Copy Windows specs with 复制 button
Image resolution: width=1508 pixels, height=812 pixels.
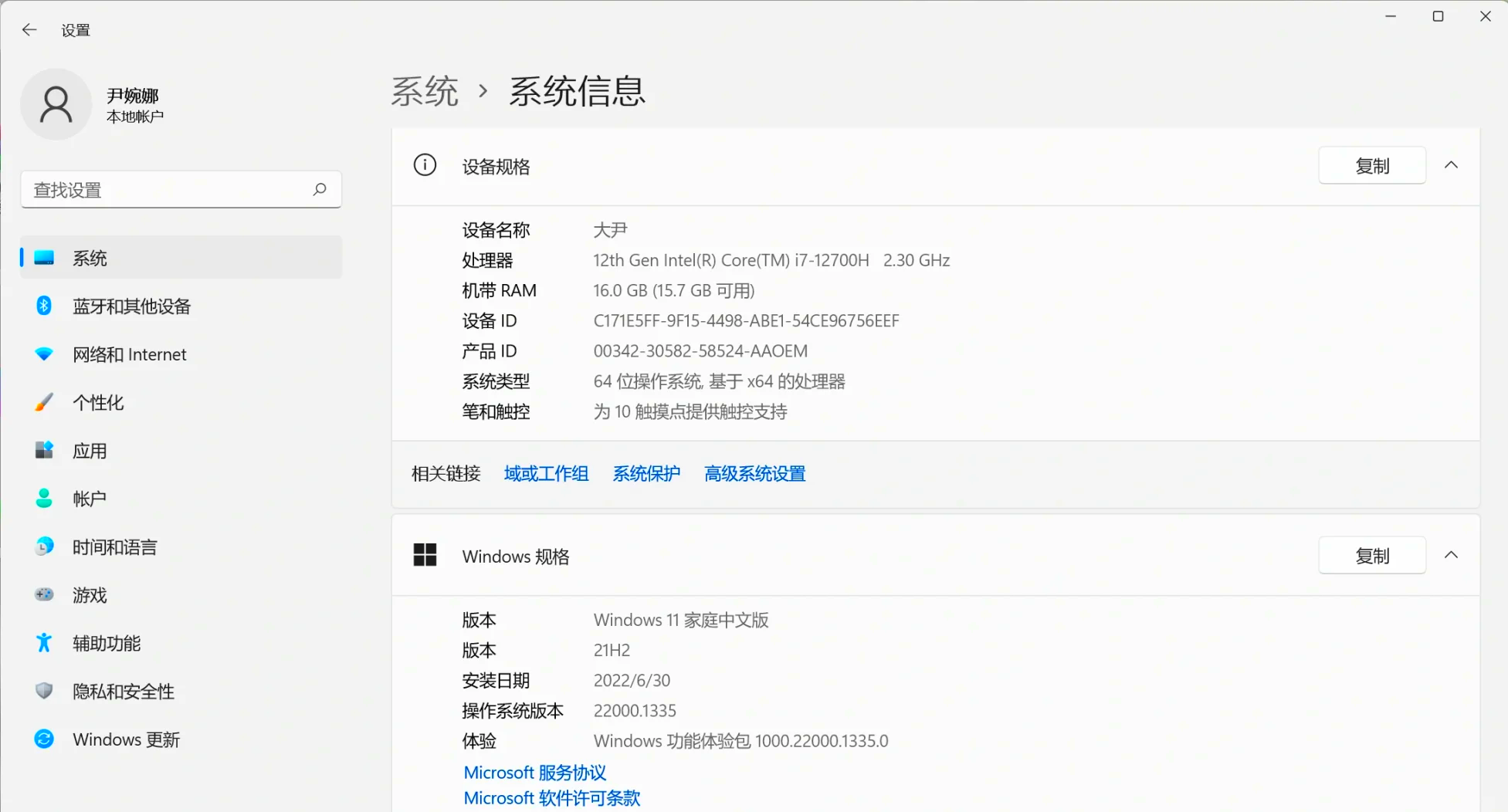click(x=1372, y=555)
